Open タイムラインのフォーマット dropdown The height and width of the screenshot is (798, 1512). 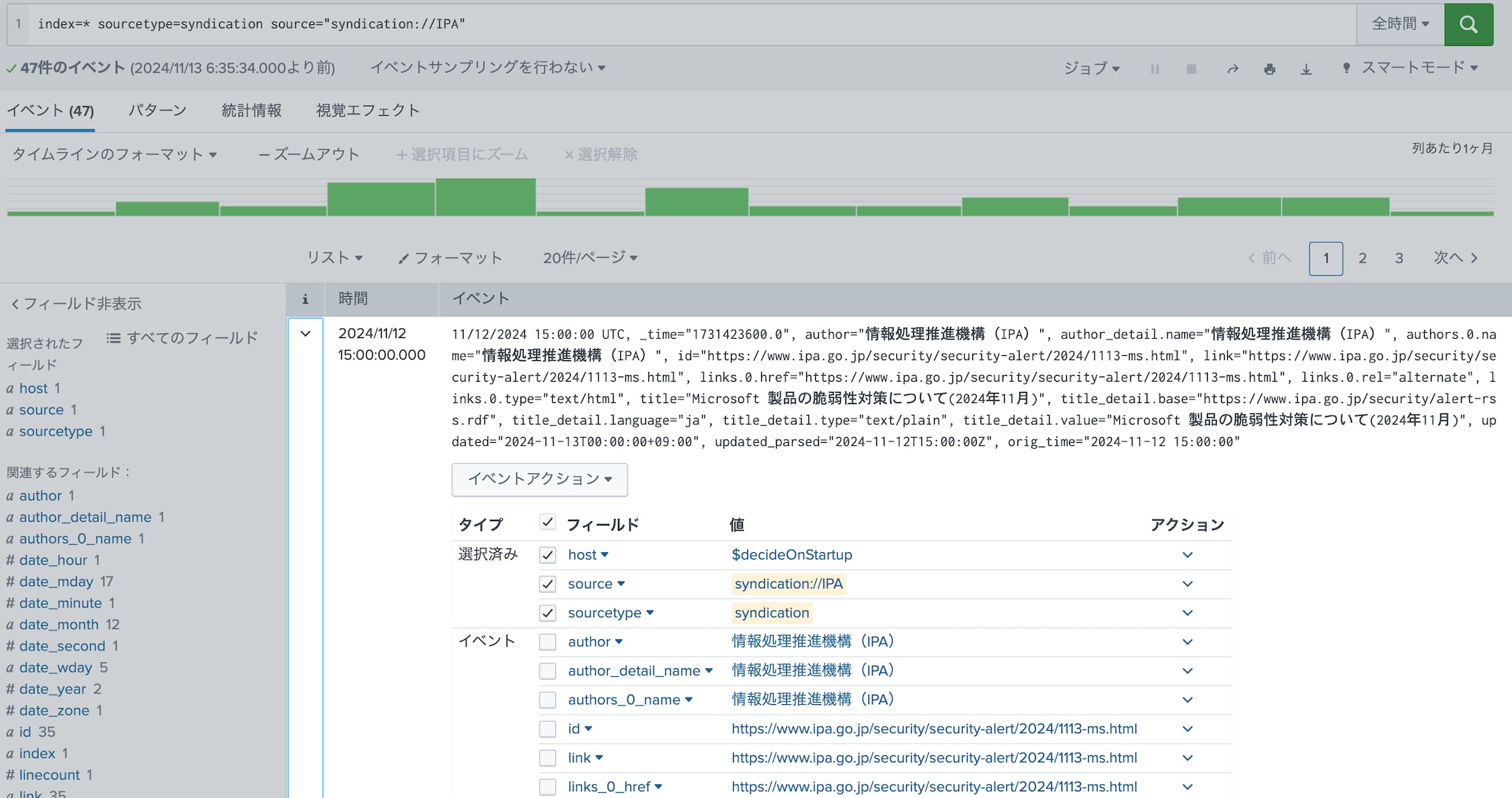[x=114, y=154]
